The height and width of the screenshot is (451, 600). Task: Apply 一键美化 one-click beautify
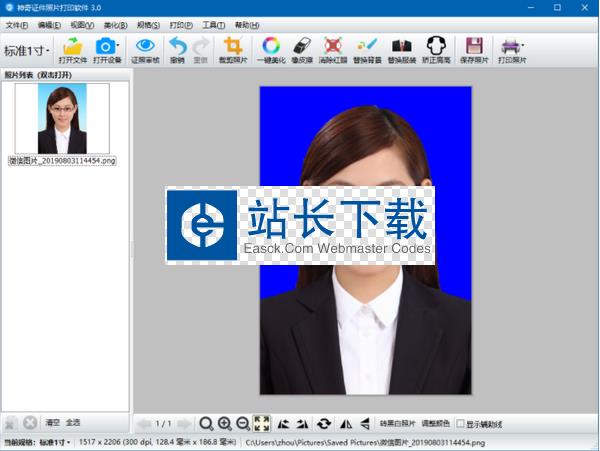pyautogui.click(x=270, y=46)
